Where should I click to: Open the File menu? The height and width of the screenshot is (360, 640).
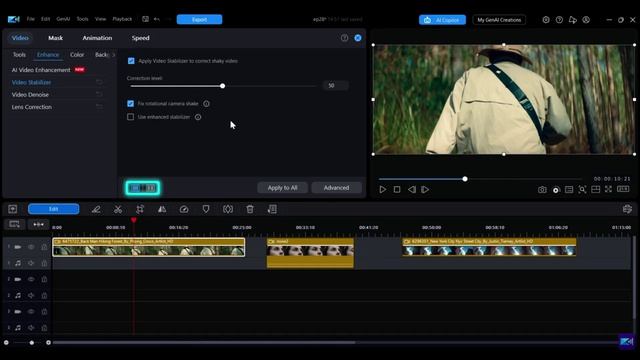31,19
